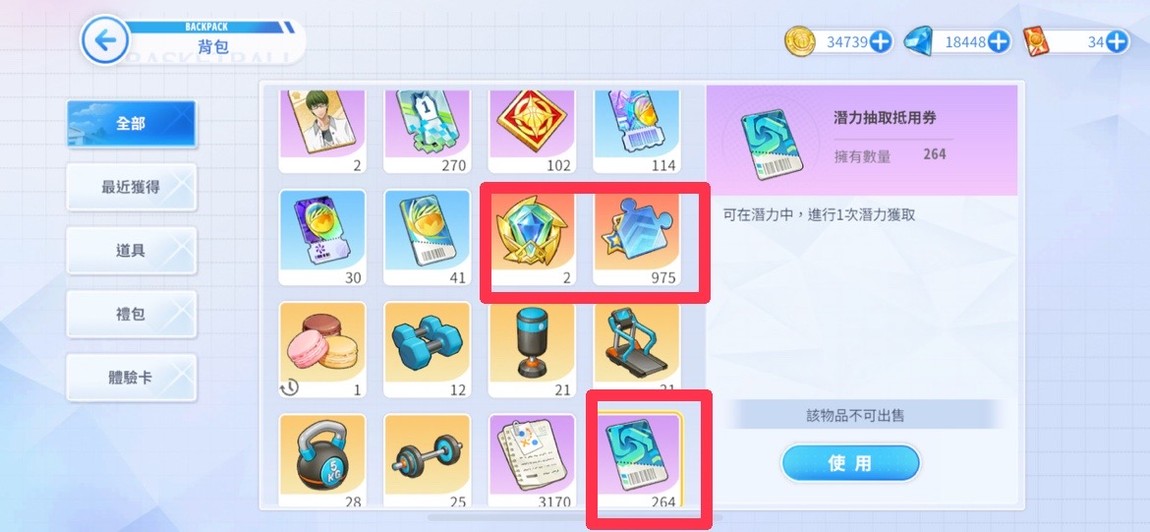Select the barbell item with count 25
This screenshot has width=1150, height=532.
pyautogui.click(x=427, y=461)
